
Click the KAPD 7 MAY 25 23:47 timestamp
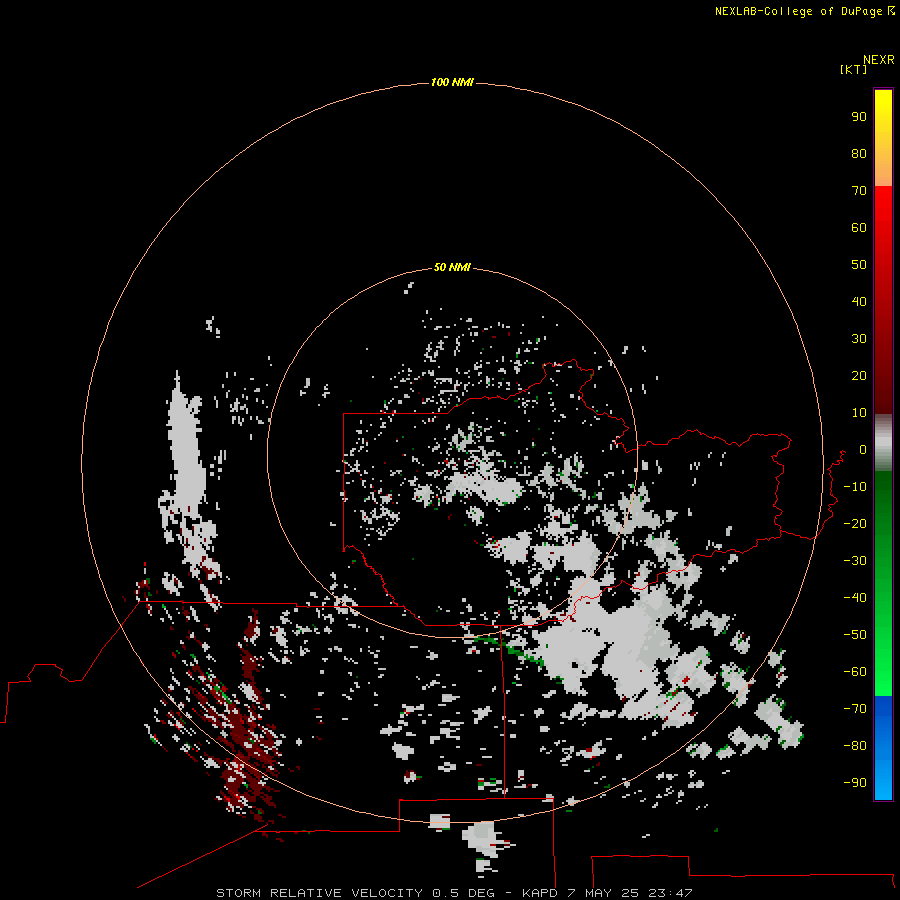607,893
